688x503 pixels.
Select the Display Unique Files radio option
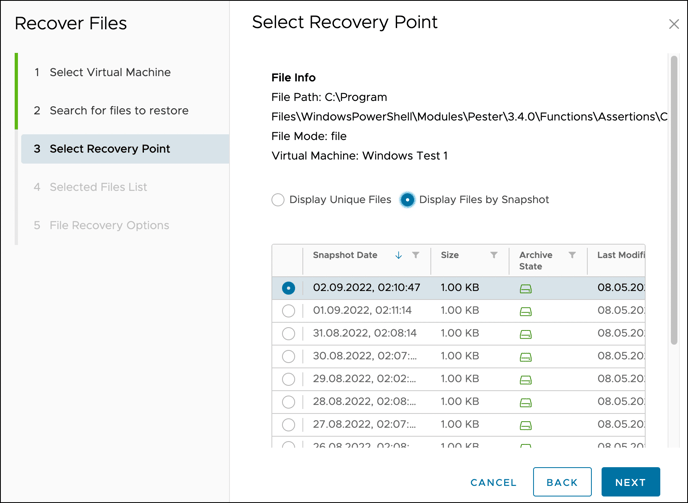coord(278,200)
